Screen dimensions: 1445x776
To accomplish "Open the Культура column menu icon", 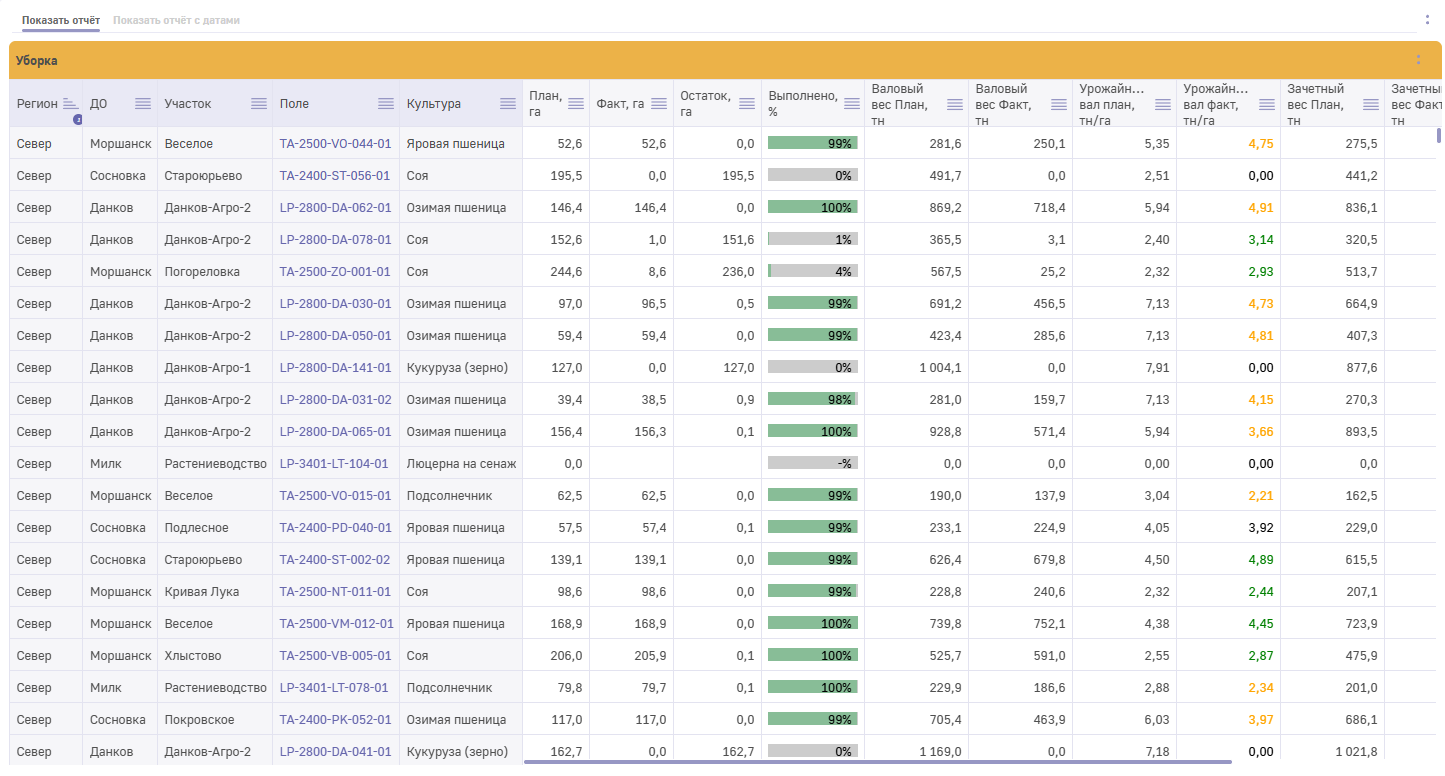I will click(x=509, y=104).
